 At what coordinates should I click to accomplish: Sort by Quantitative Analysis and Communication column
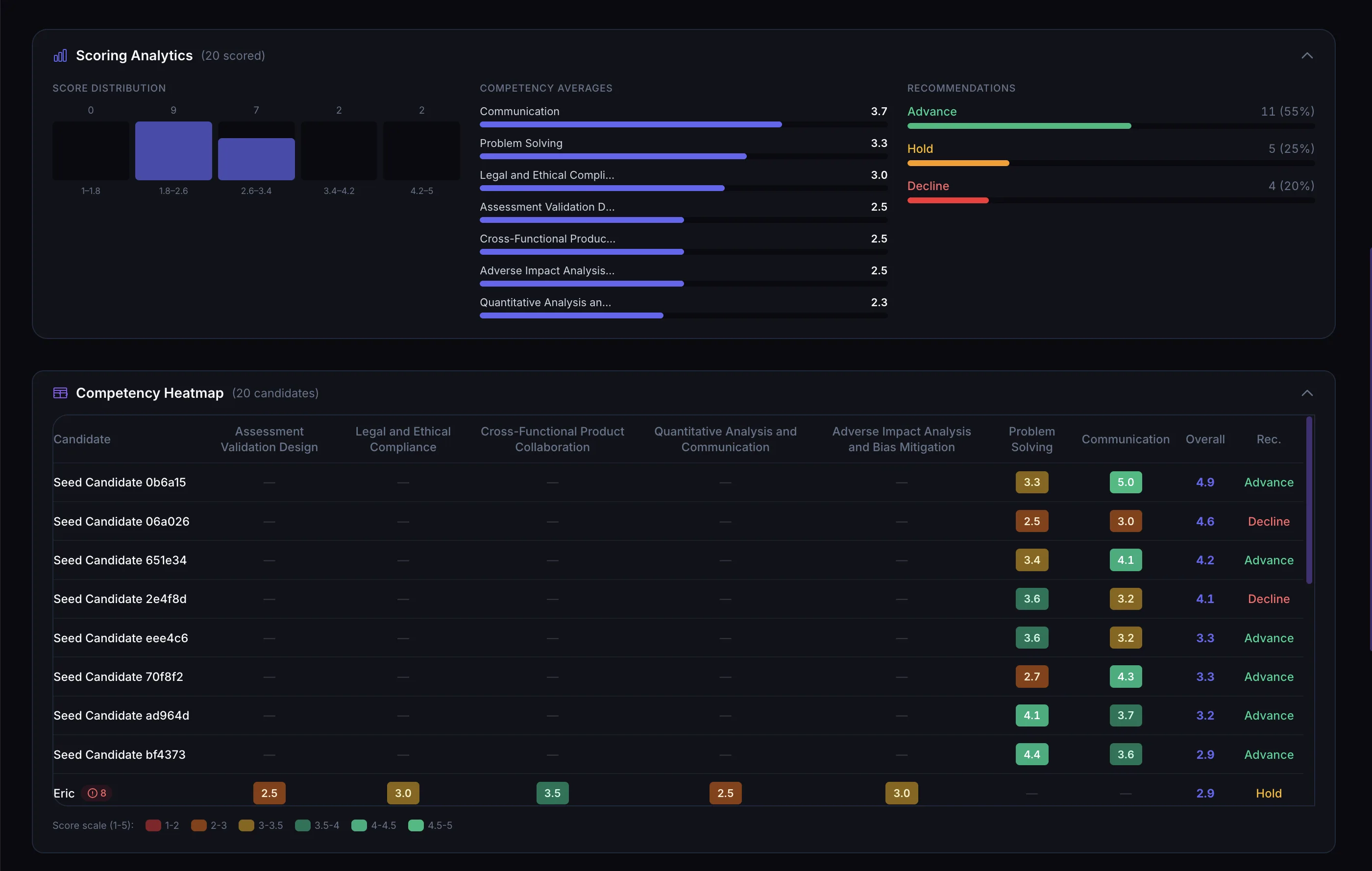coord(725,439)
